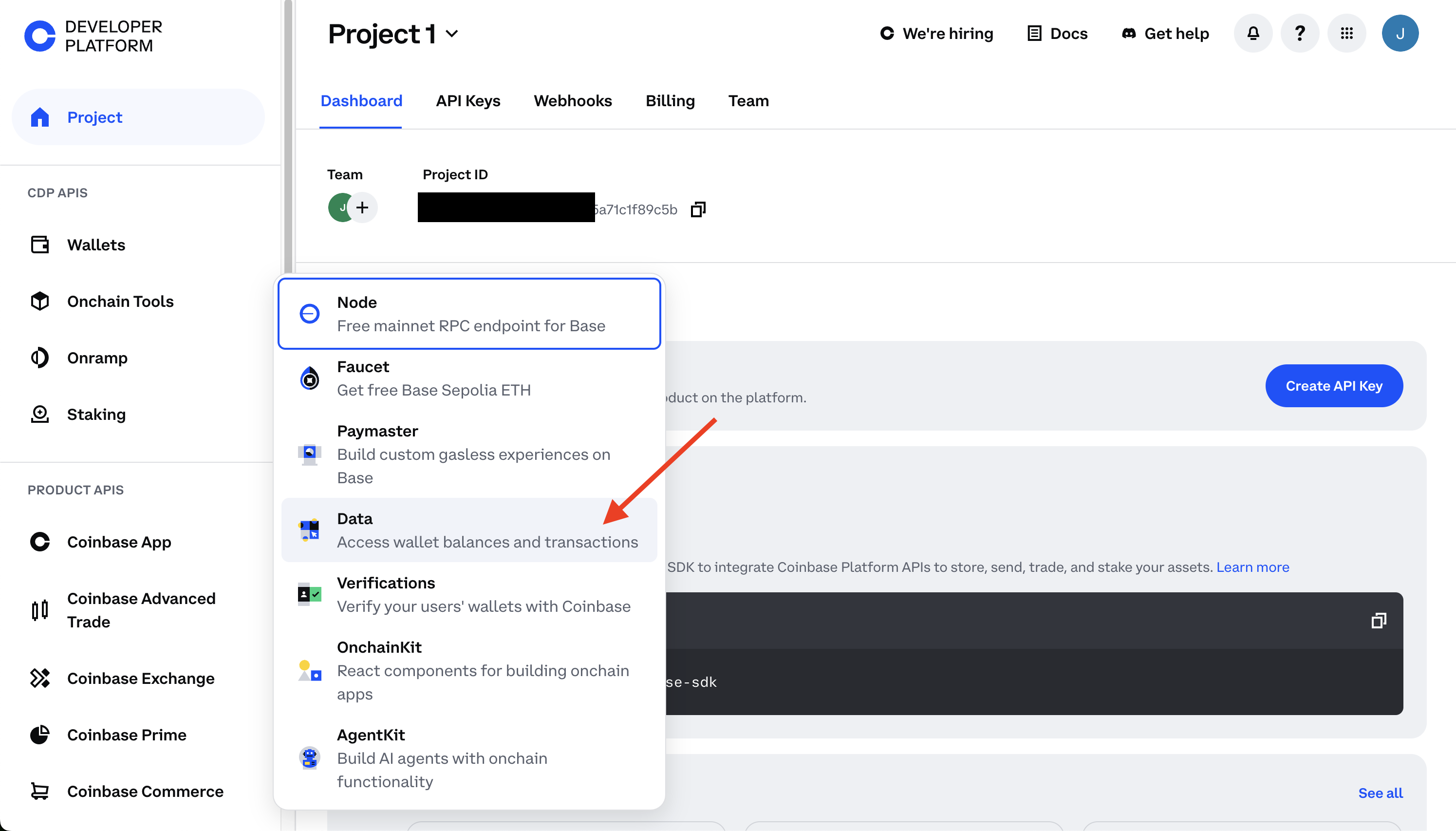
Task: Click the Project ID text ending a71c1f89c5b
Action: [x=635, y=209]
